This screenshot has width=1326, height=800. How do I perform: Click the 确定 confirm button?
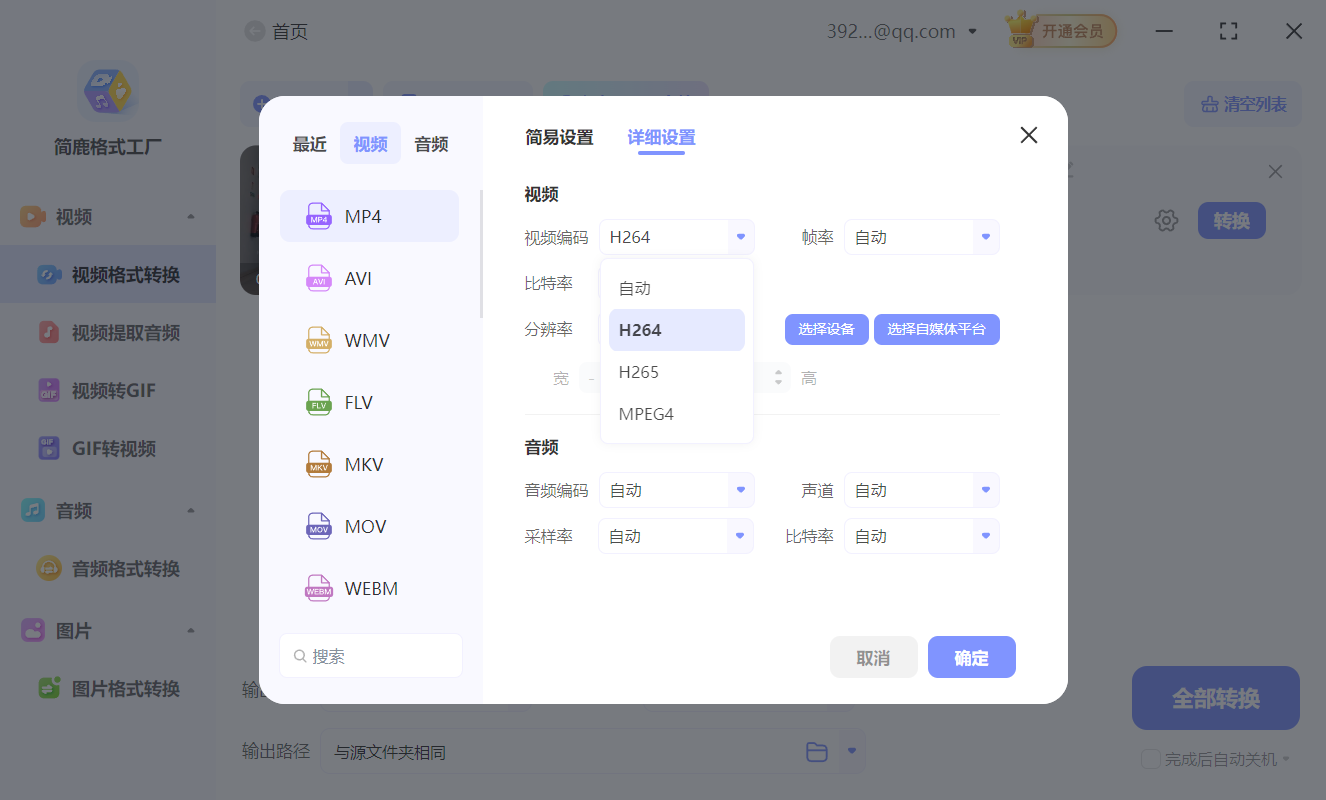[971, 657]
